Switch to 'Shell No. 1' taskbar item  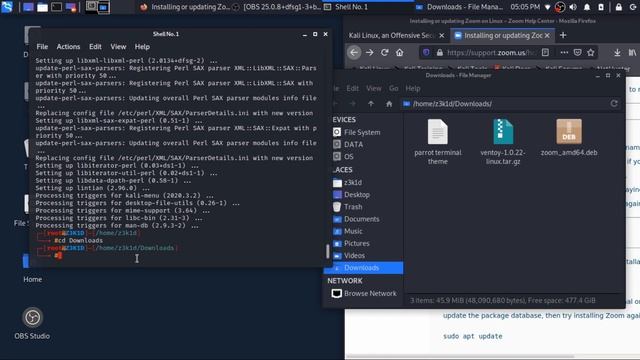pos(346,7)
